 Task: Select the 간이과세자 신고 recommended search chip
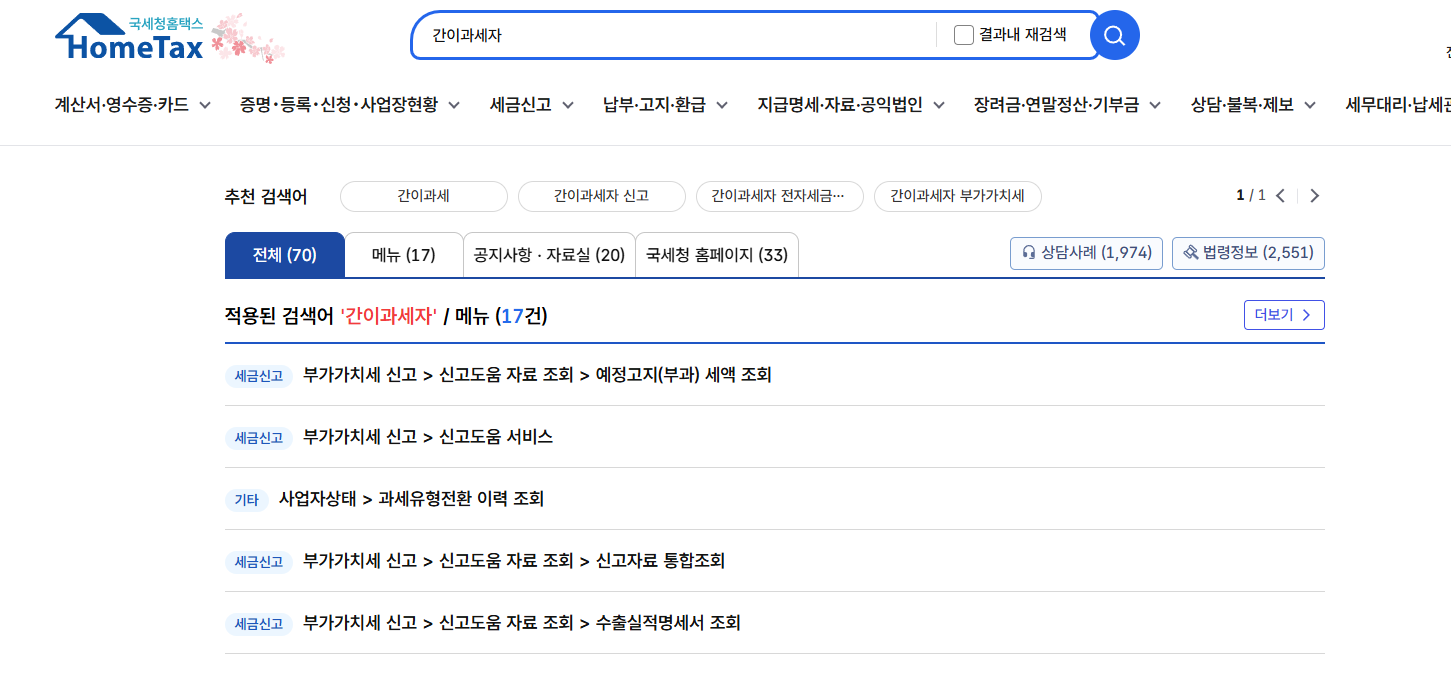point(601,196)
